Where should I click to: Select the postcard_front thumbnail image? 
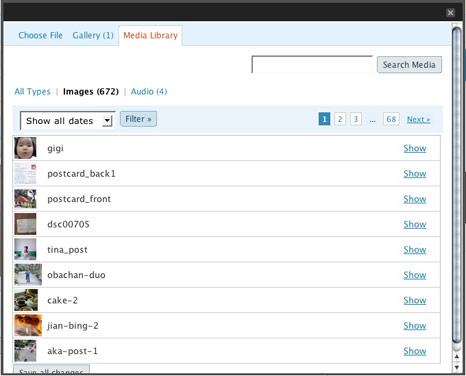point(25,199)
